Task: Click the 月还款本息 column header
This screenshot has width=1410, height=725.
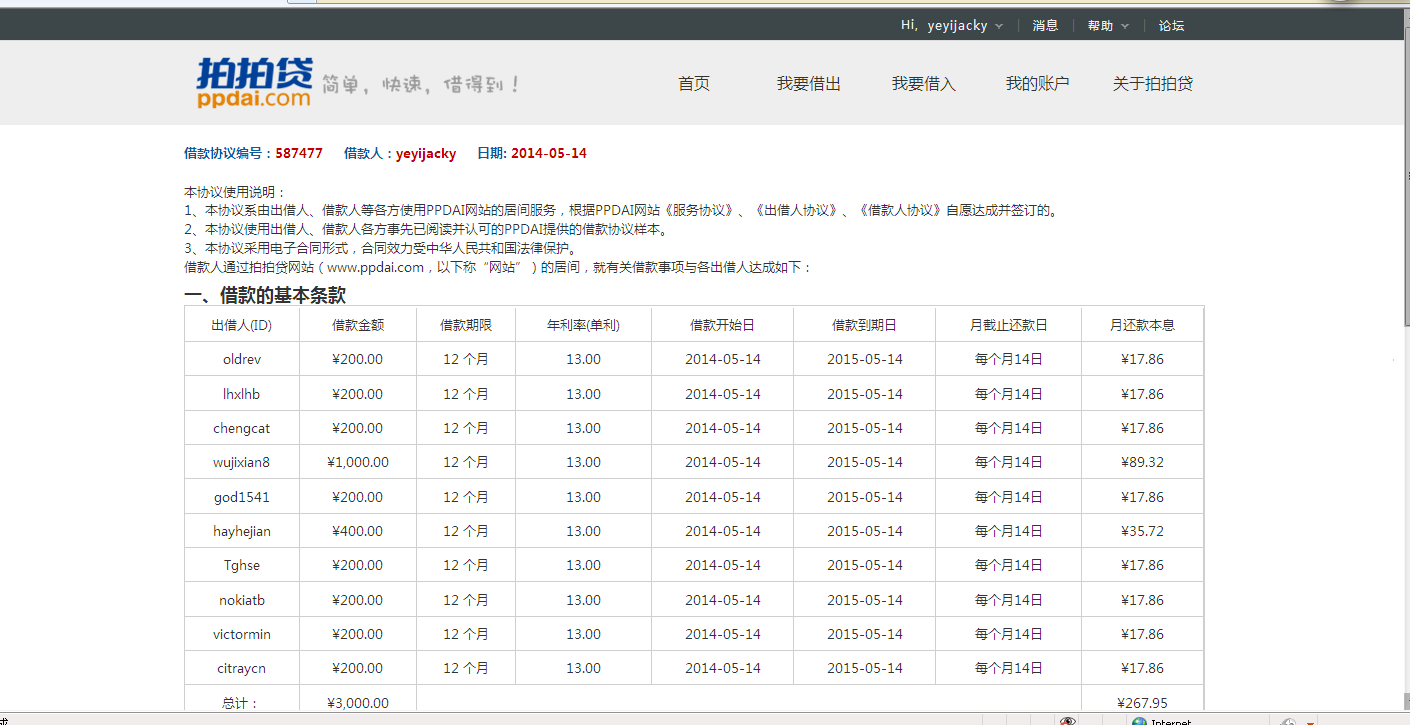Action: click(1142, 325)
